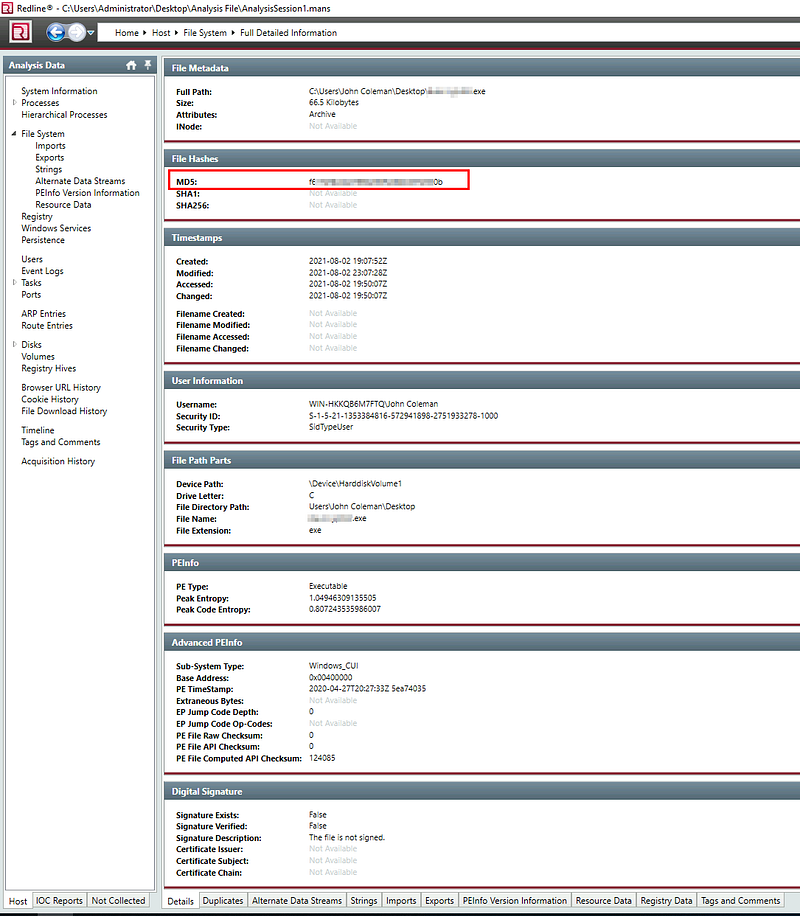The image size is (800, 916).
Task: Open the Registry Data tab
Action: [x=666, y=900]
